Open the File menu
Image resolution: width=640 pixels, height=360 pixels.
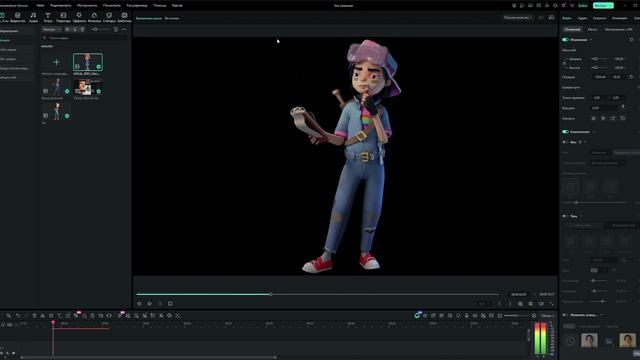(x=40, y=5)
